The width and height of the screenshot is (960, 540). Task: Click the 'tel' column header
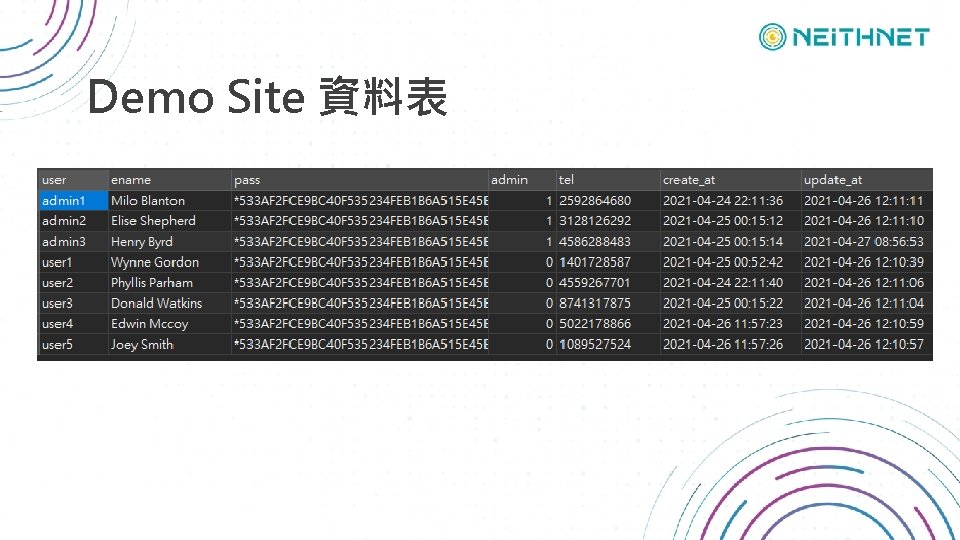tap(608, 180)
